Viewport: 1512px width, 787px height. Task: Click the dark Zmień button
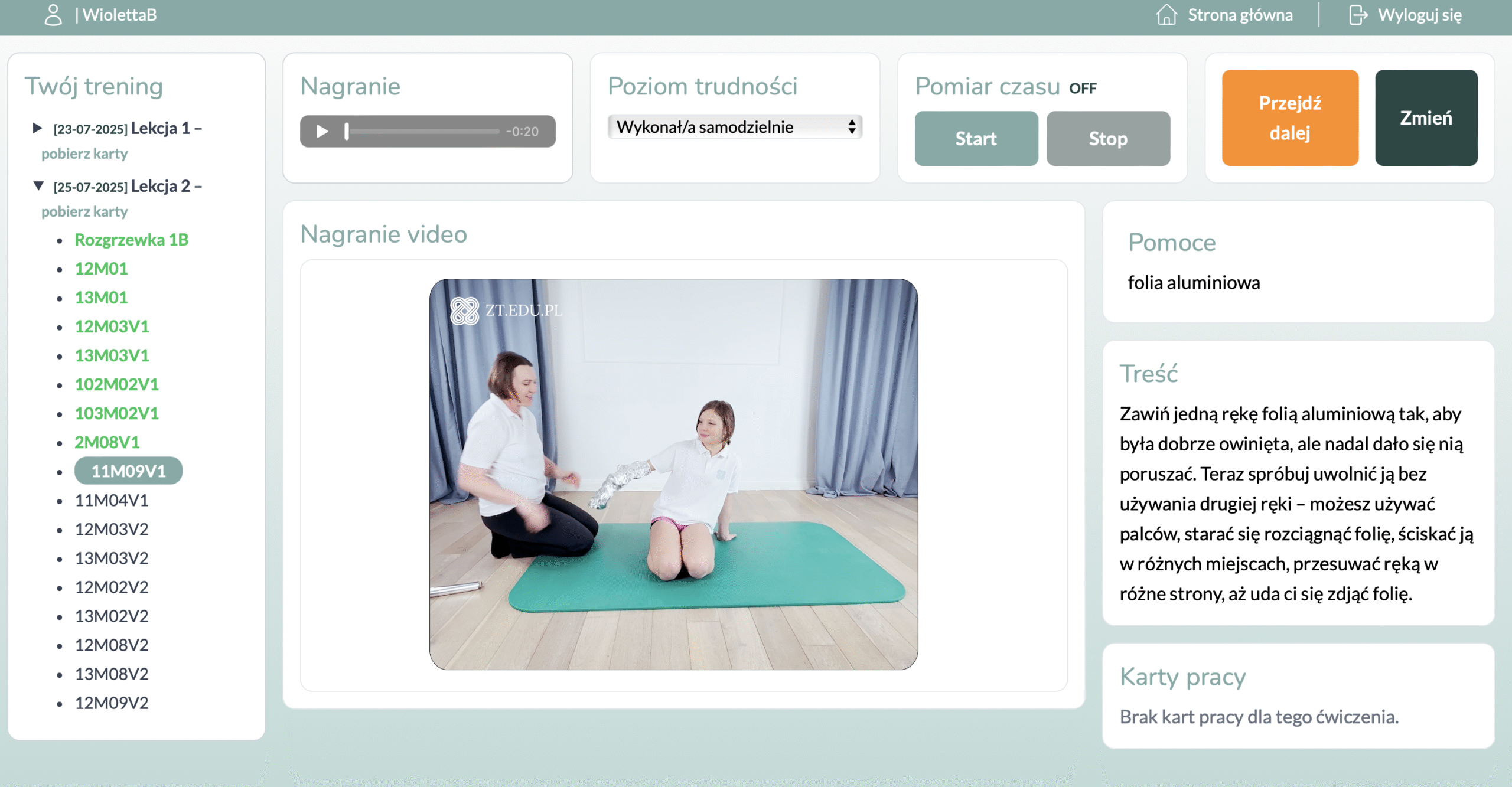click(1426, 118)
